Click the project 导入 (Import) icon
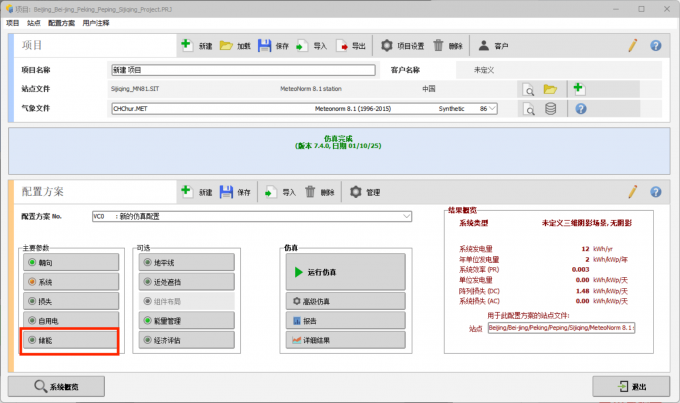This screenshot has height=403, width=680. [x=302, y=46]
